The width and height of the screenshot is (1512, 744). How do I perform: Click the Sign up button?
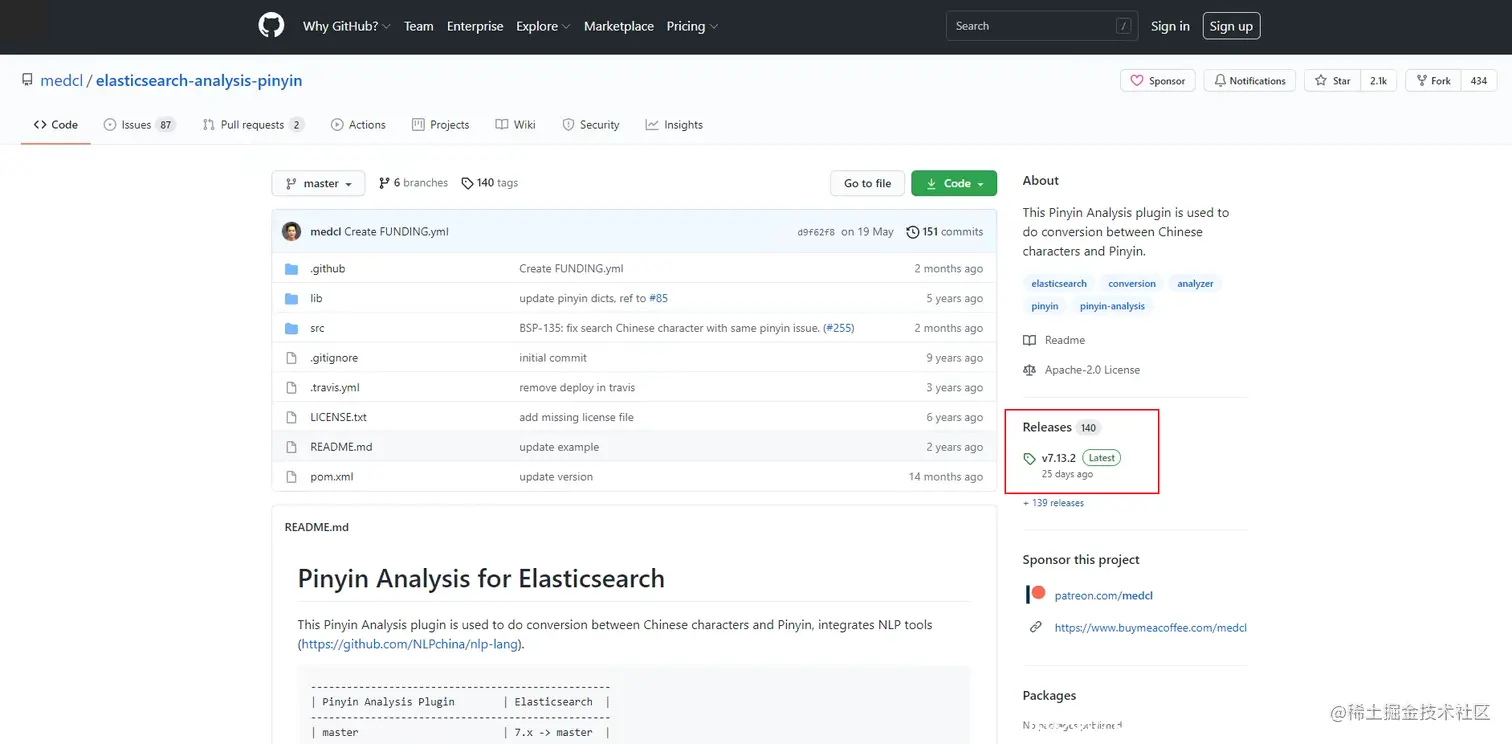click(1231, 26)
